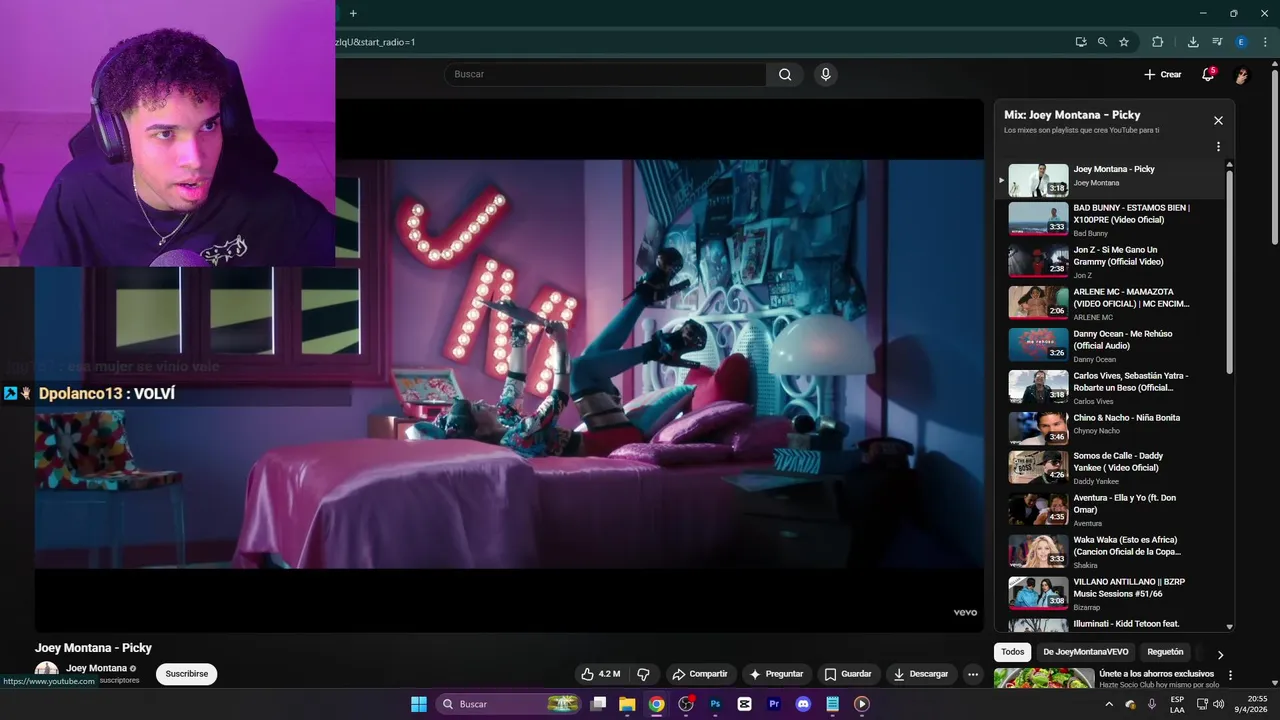Viewport: 1280px width, 720px height.
Task: Bookmark this page with the star icon
Action: (1124, 42)
